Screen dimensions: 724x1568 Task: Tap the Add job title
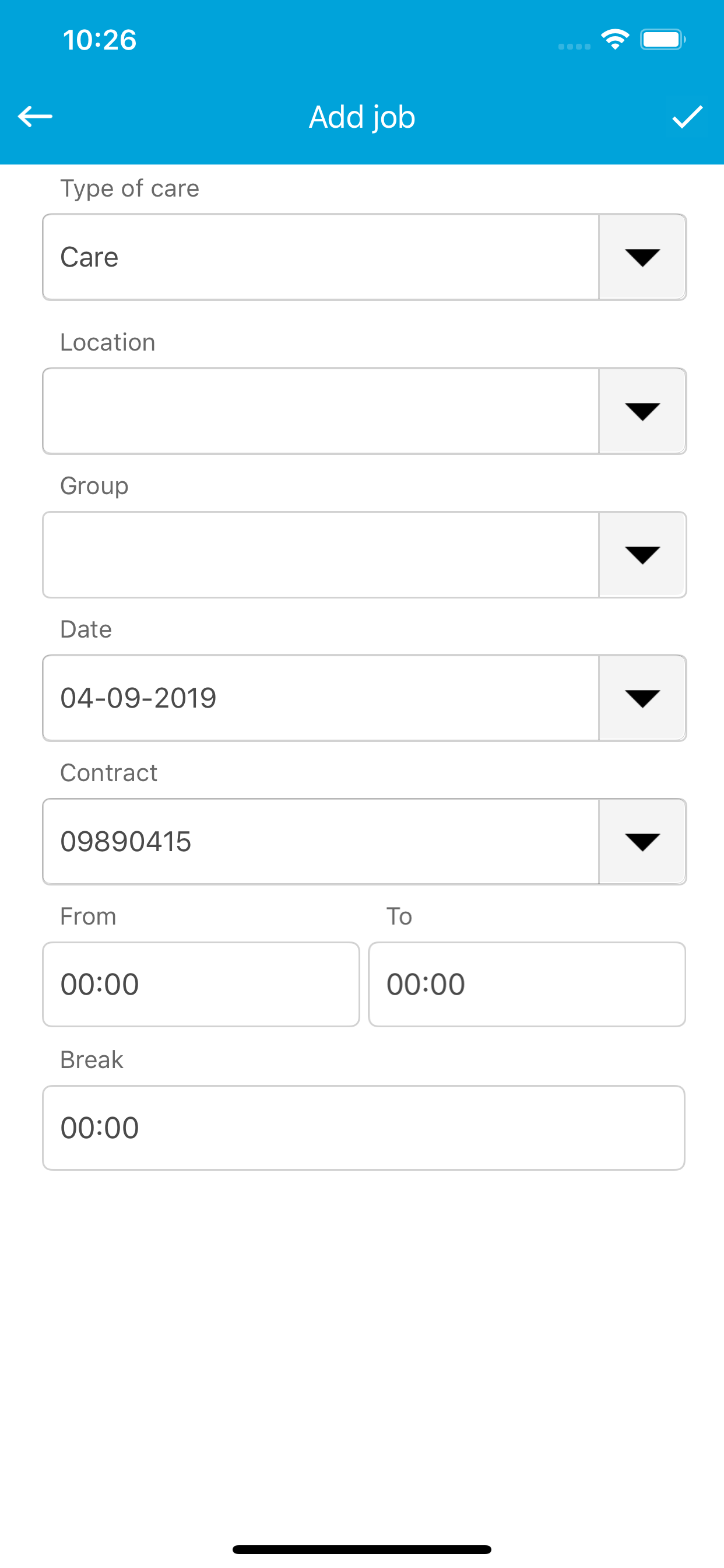pos(362,117)
